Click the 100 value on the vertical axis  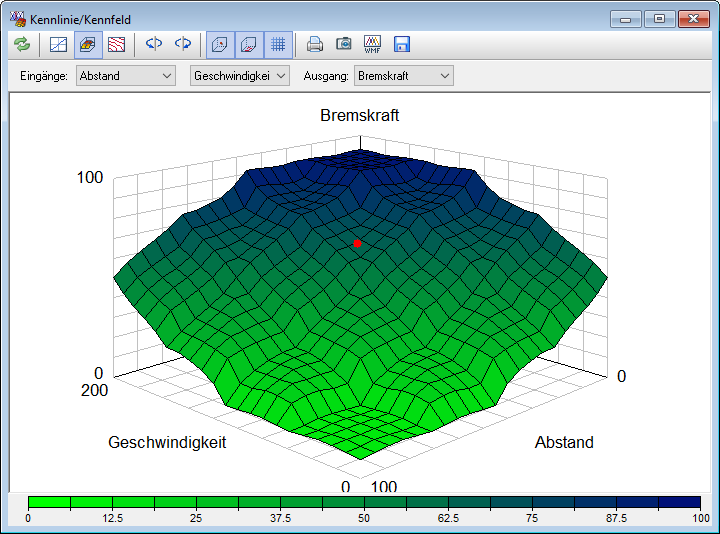click(x=90, y=177)
